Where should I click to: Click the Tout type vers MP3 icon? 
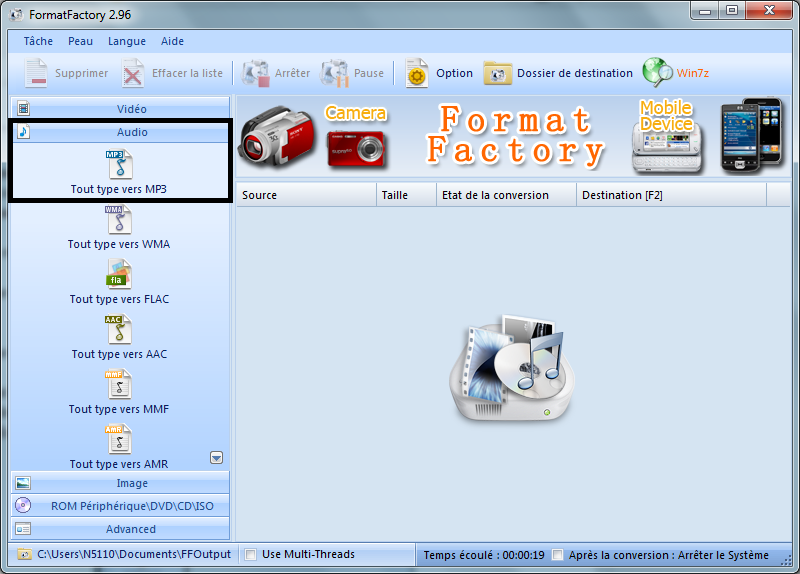pos(119,164)
